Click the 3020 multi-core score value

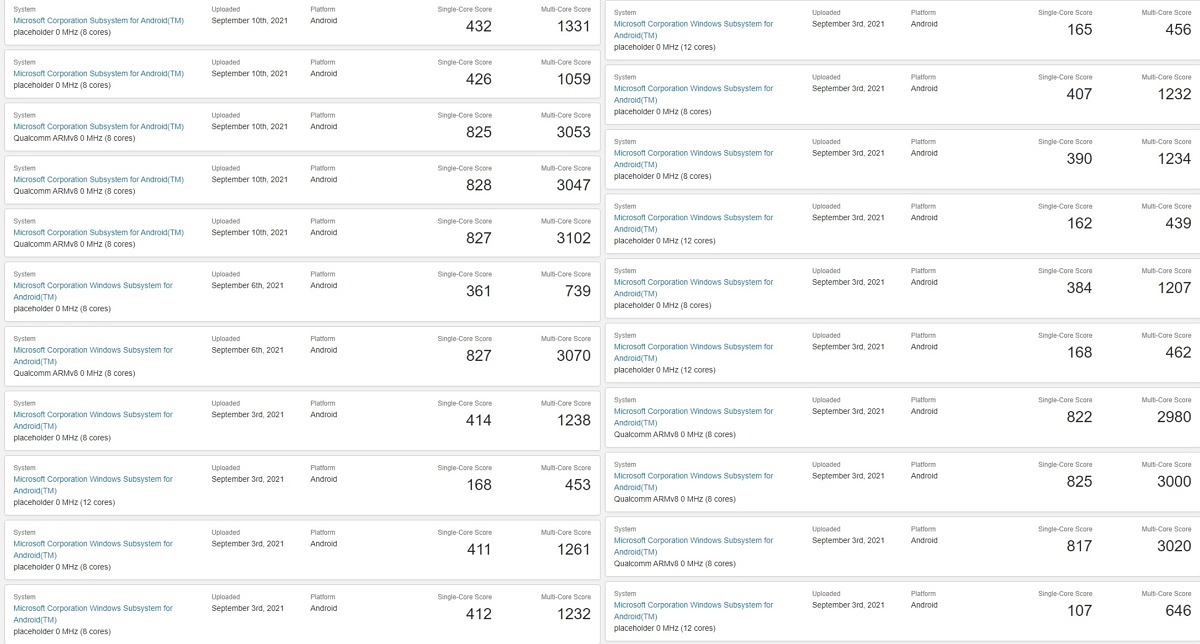(x=1174, y=546)
